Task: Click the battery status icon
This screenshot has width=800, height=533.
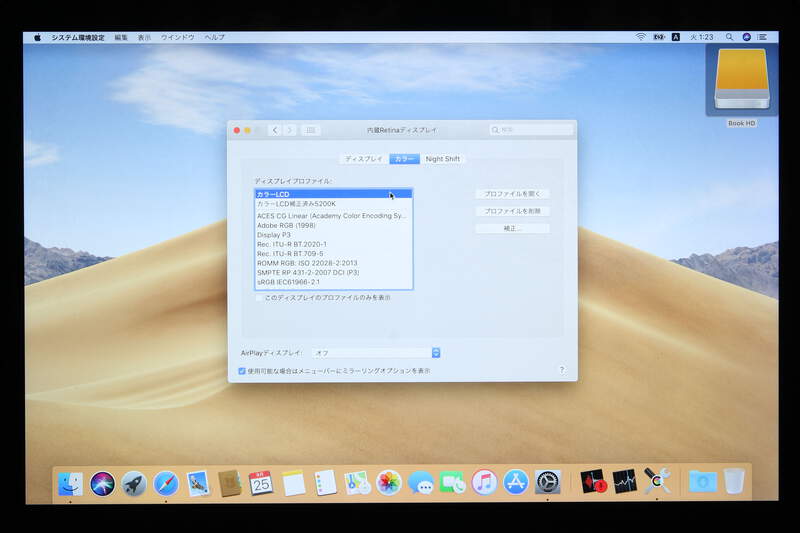Action: 659,37
